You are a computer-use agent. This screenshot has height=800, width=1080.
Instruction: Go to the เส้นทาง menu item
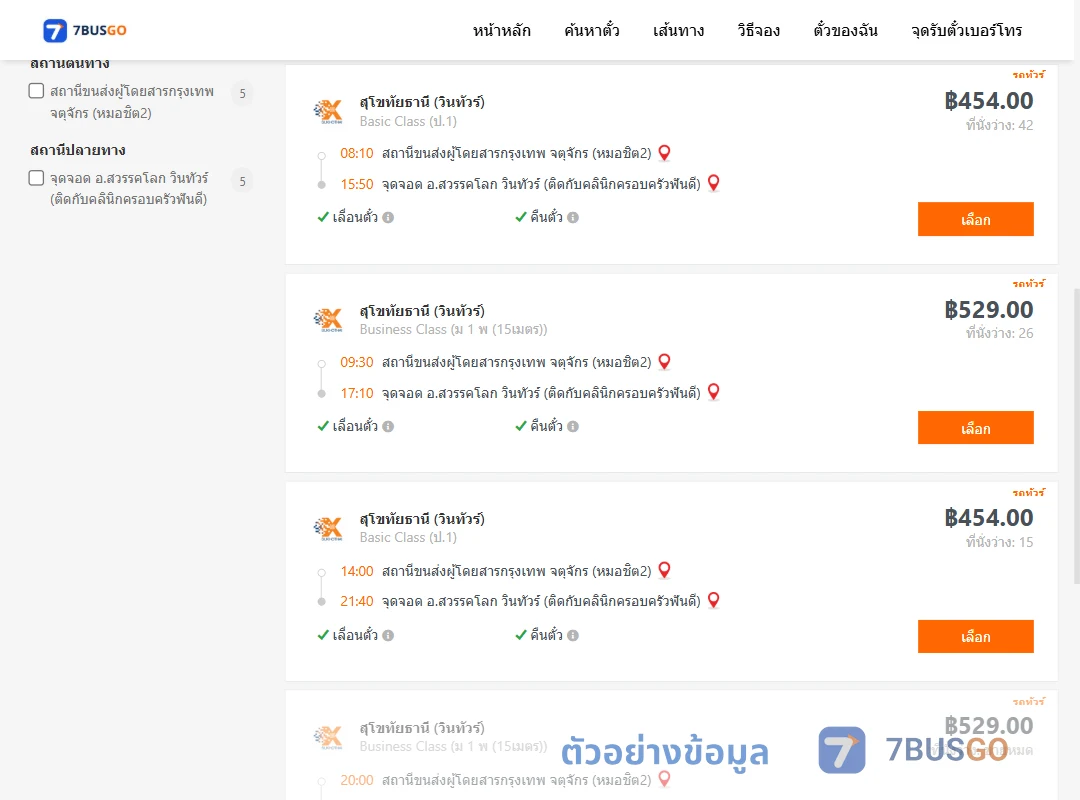(x=678, y=30)
